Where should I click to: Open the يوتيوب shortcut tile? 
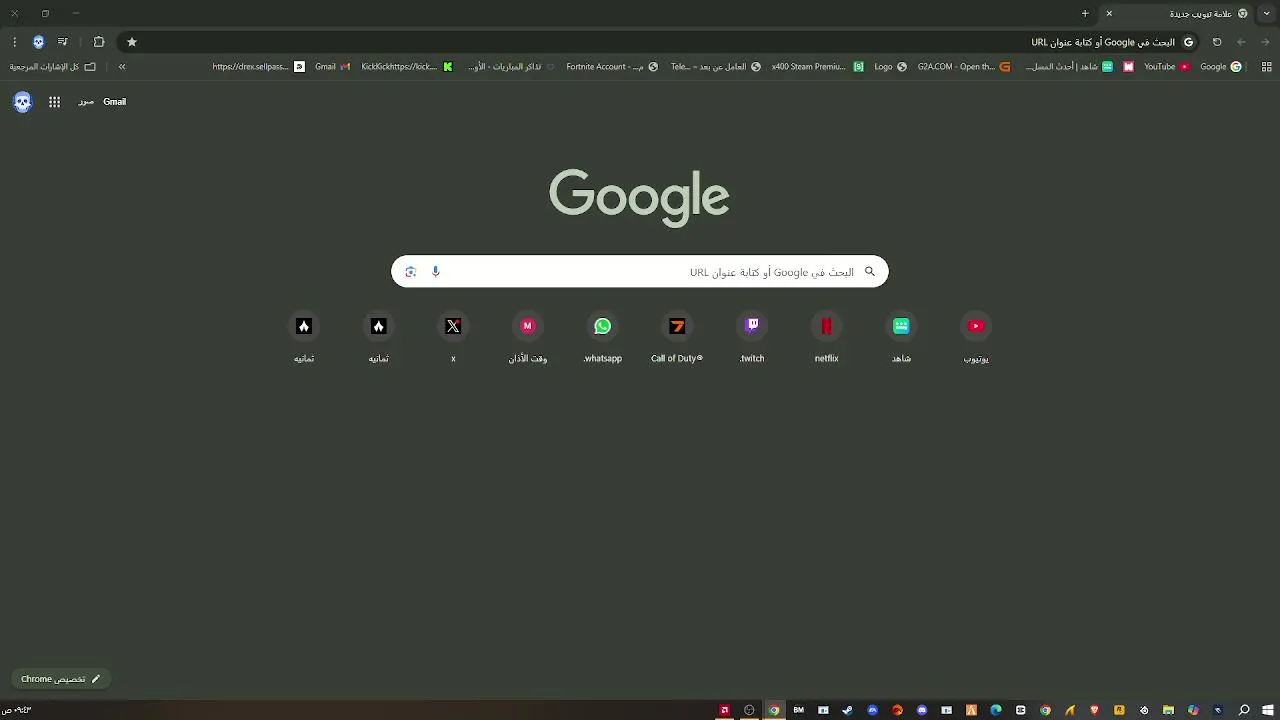point(976,337)
